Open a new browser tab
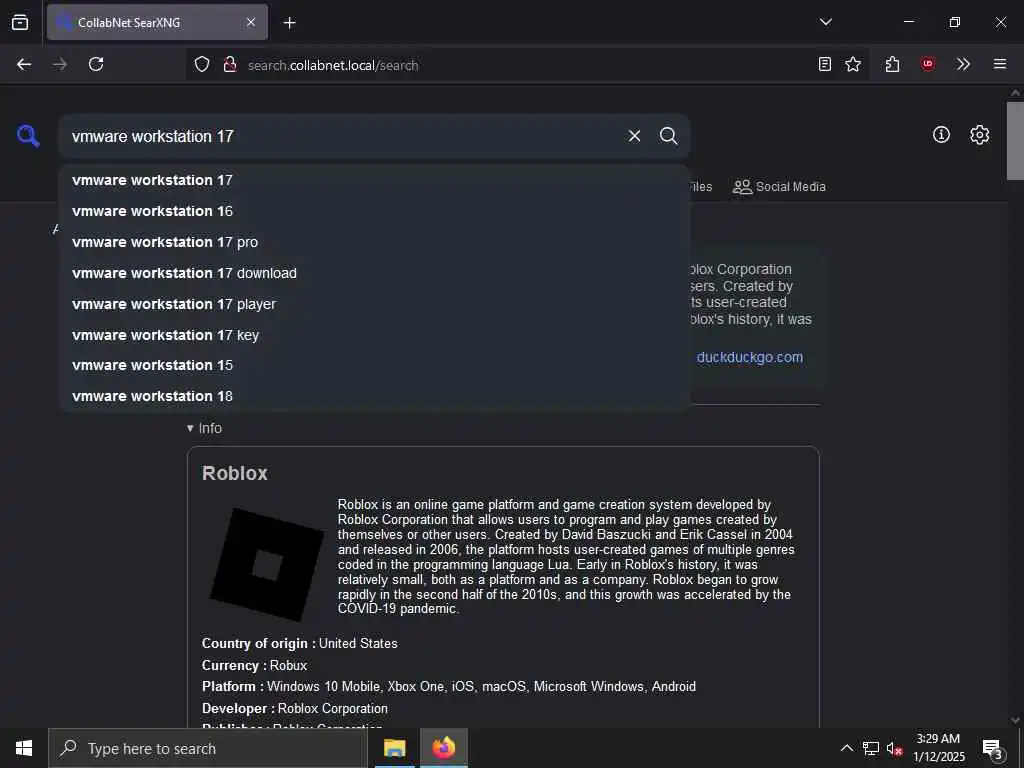1024x768 pixels. 289,23
